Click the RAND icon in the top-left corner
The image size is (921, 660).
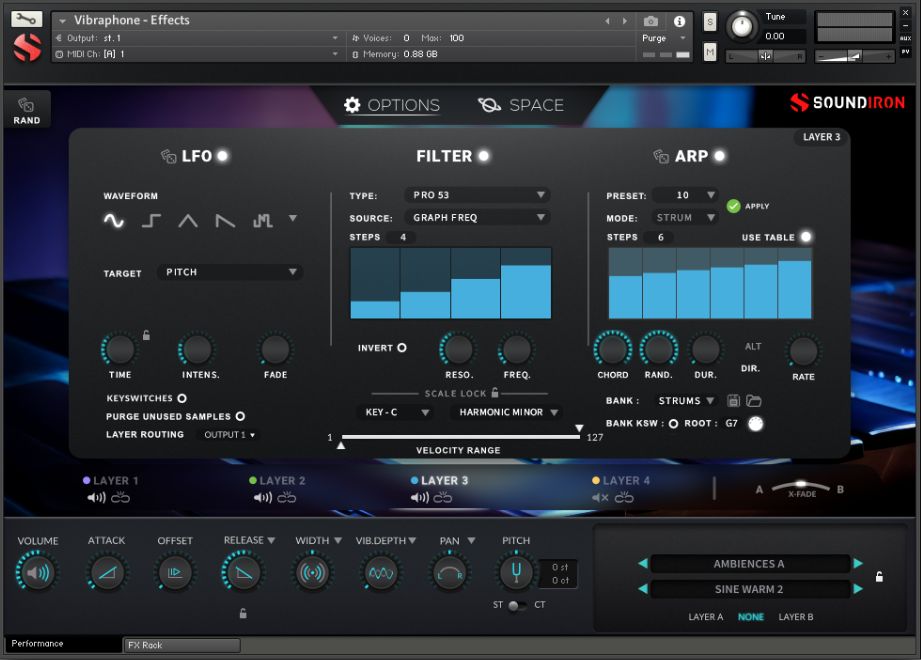(26, 108)
